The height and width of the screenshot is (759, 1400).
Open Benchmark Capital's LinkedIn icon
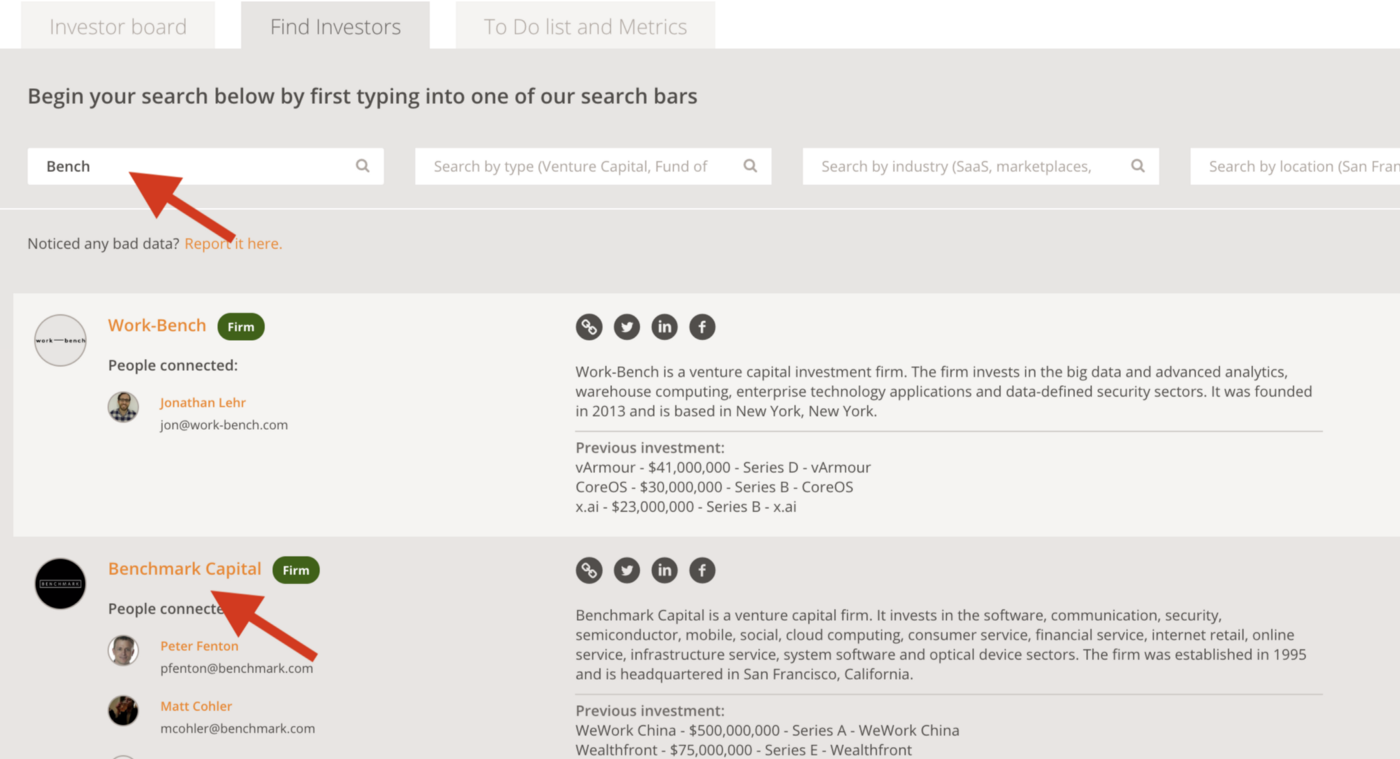(x=664, y=570)
